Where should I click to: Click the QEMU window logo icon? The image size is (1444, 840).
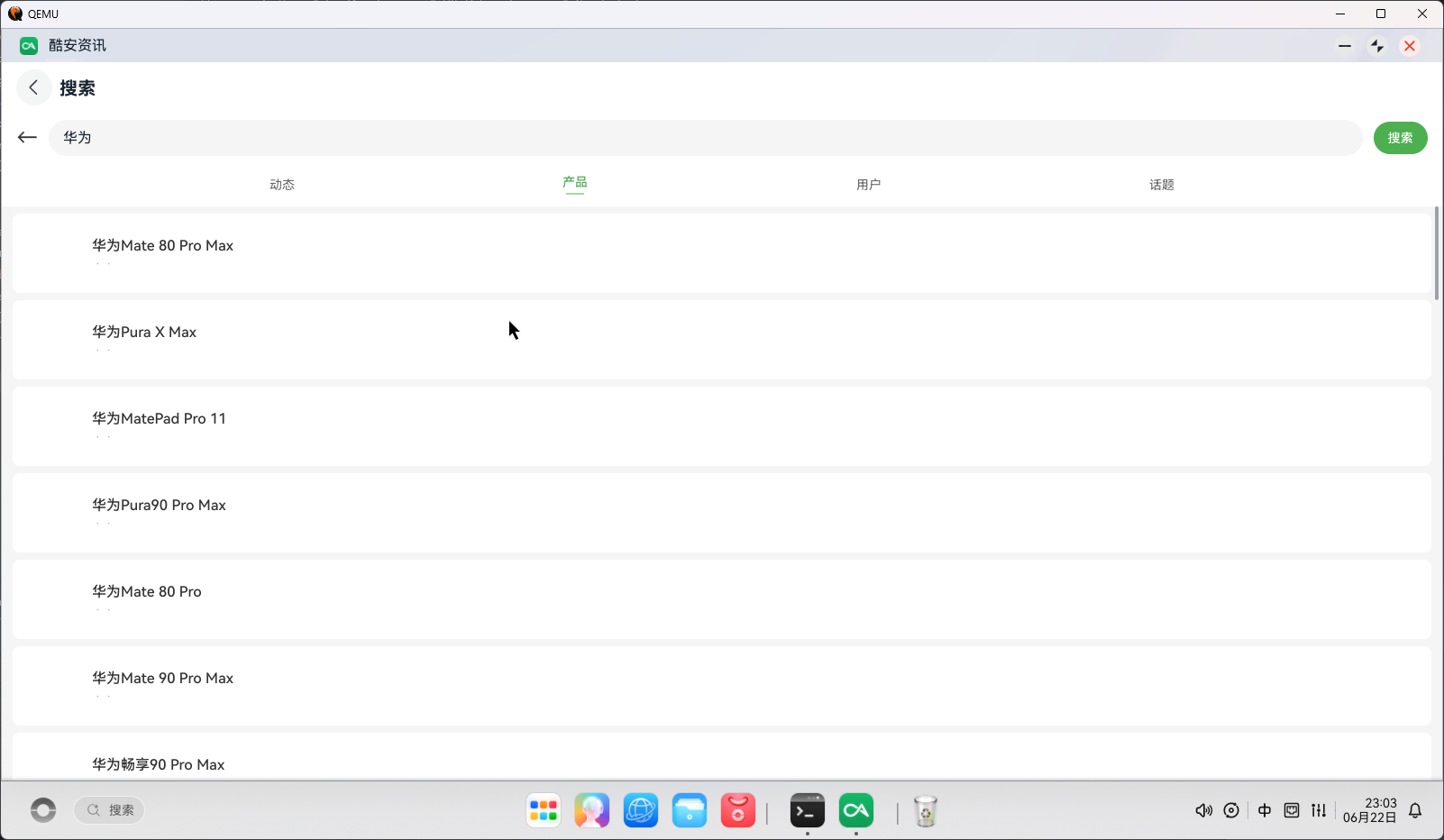[x=15, y=14]
